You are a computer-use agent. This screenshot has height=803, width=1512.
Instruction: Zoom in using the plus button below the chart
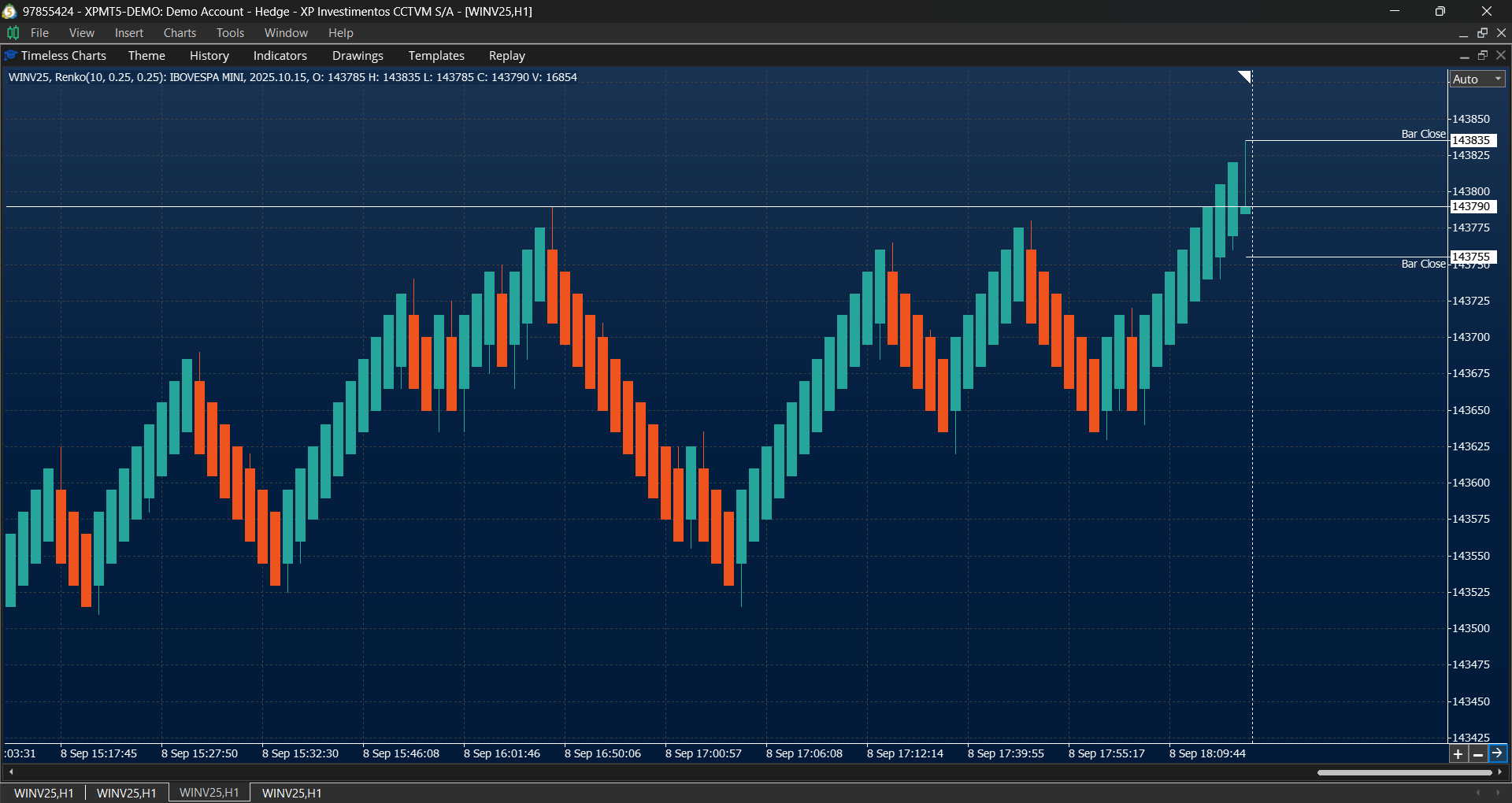point(1458,753)
